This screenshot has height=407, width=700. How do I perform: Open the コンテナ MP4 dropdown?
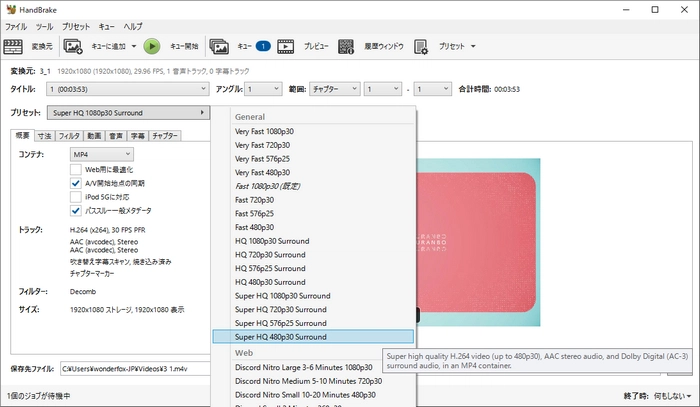(101, 154)
